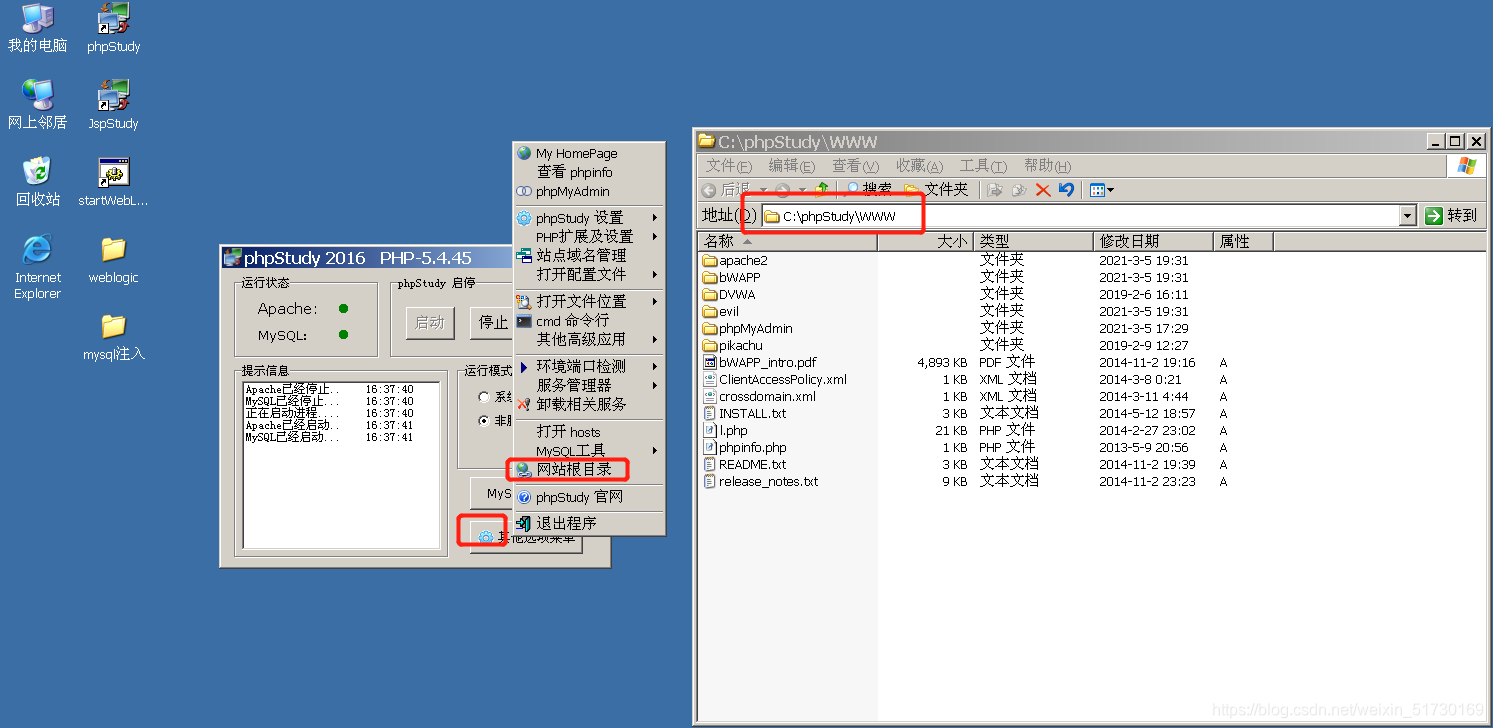
Task: Open the 工具(T) menu in Explorer
Action: 983,166
